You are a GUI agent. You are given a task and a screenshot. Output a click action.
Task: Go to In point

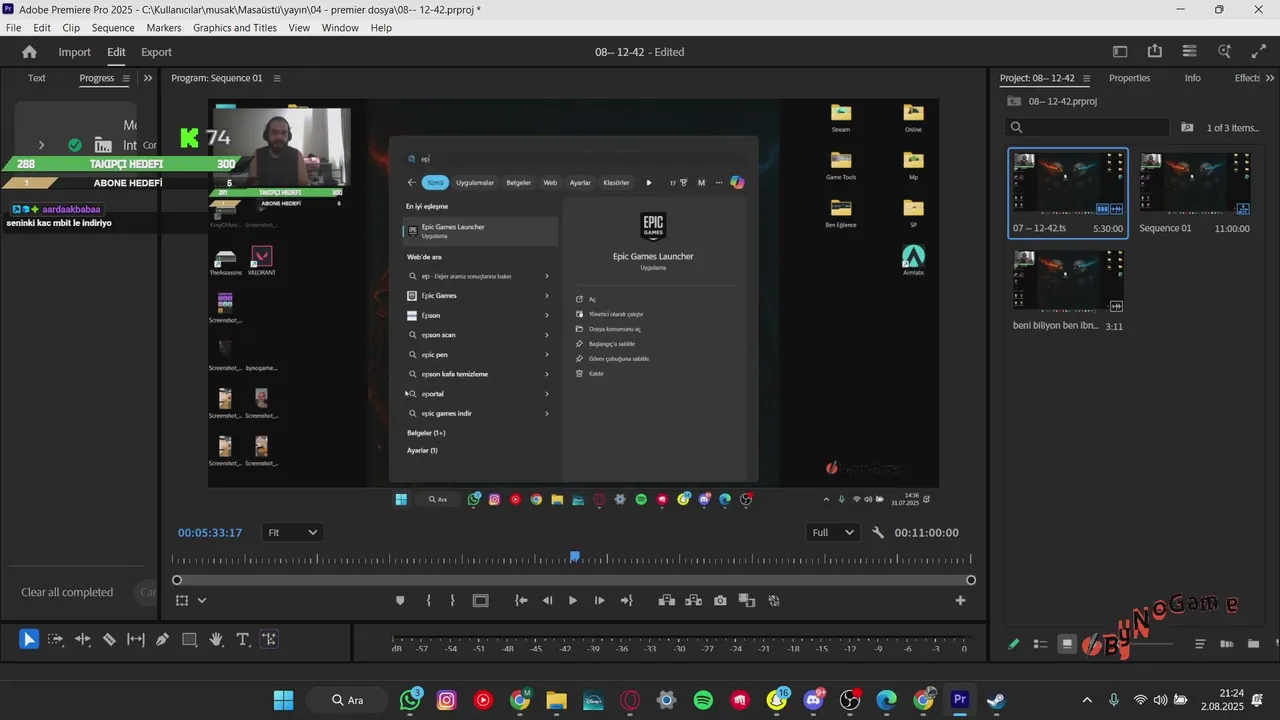(521, 600)
